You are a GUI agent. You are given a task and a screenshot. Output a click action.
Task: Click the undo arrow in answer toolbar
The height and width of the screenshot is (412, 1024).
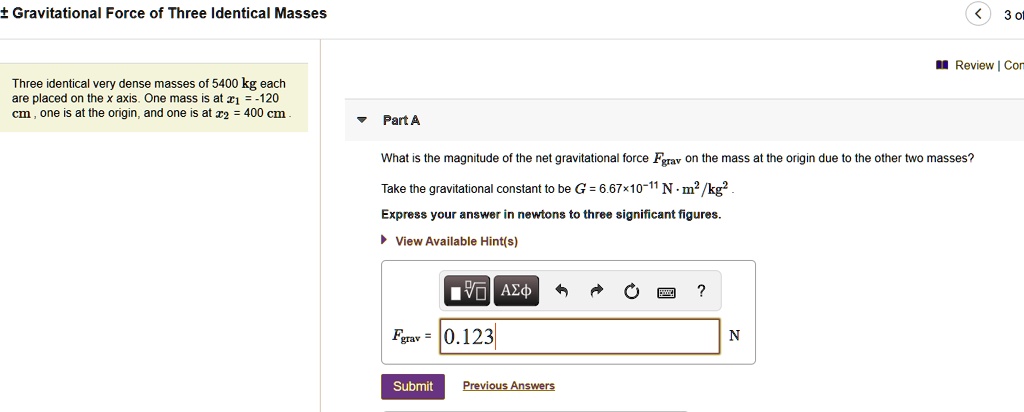click(x=562, y=292)
